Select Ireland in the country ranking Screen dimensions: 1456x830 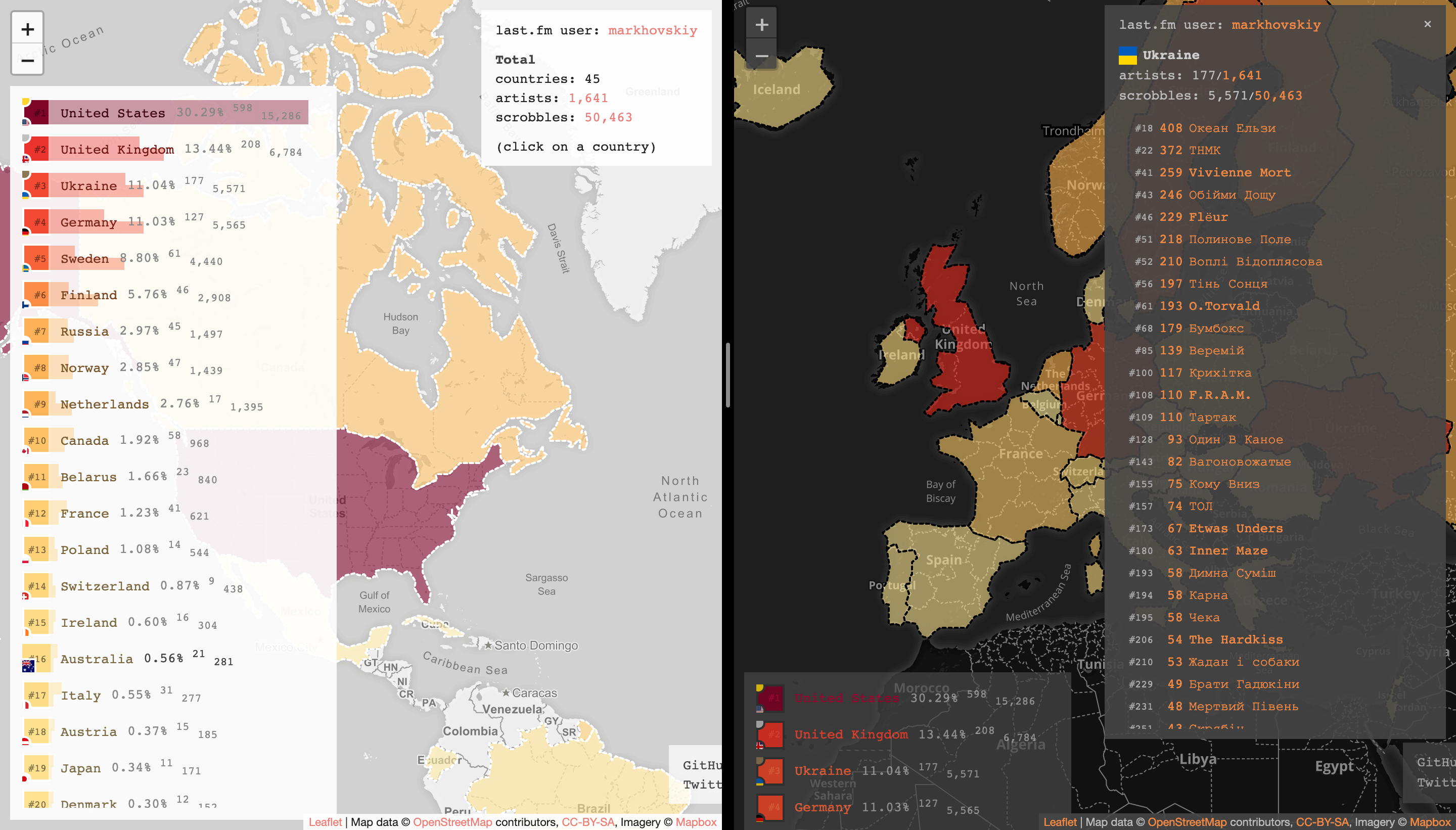click(x=120, y=623)
